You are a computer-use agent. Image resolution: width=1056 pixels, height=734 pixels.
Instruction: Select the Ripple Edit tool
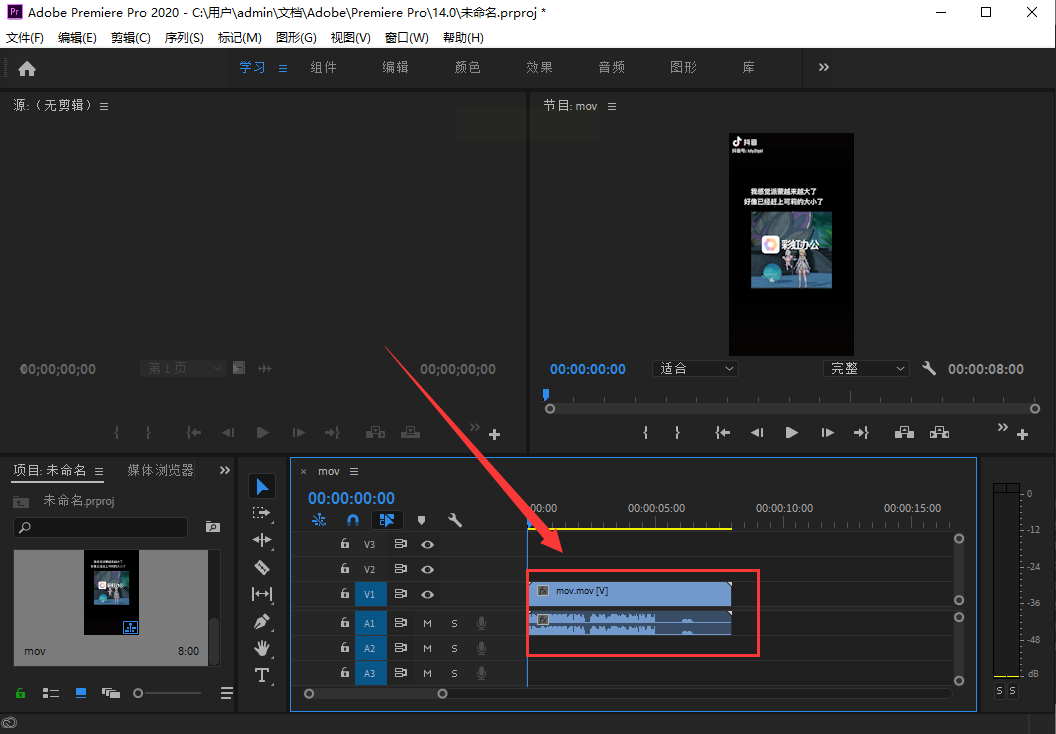pyautogui.click(x=262, y=540)
